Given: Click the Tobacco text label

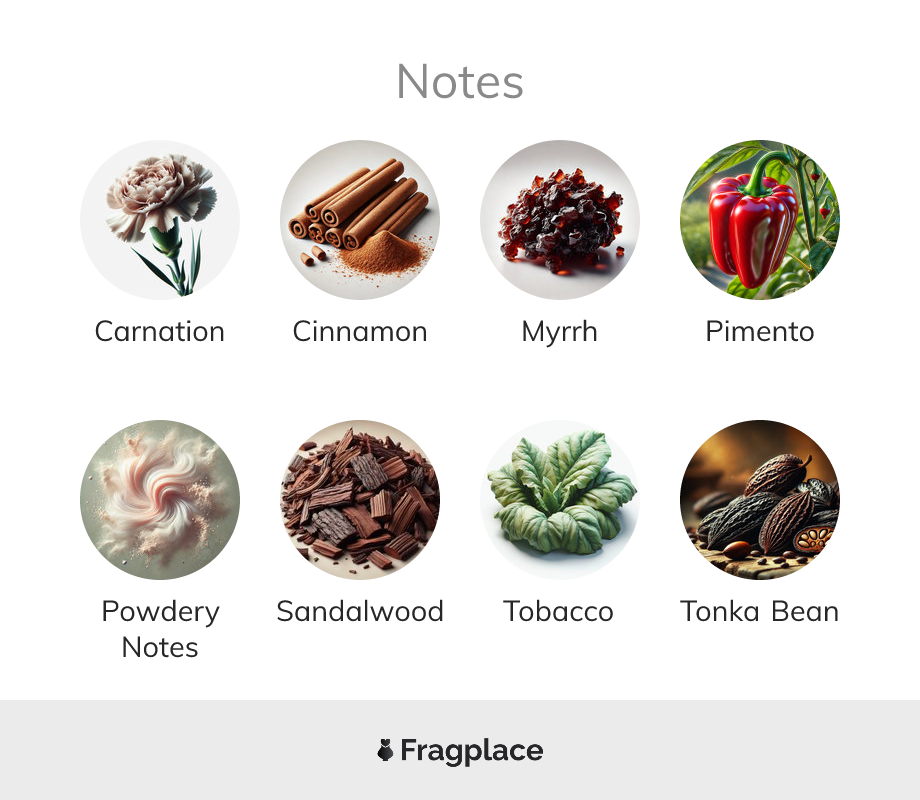Looking at the screenshot, I should click(x=559, y=611).
